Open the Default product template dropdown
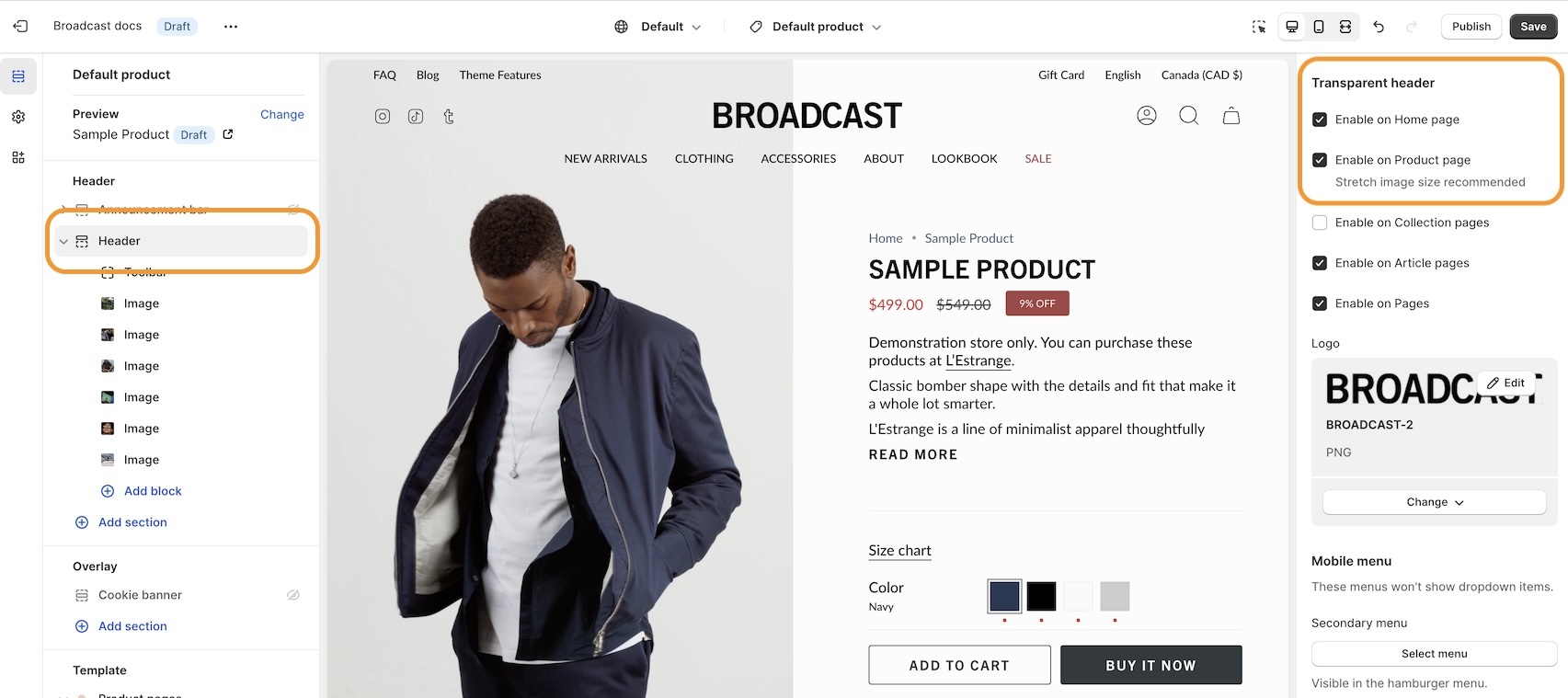Image resolution: width=1568 pixels, height=698 pixels. [816, 27]
